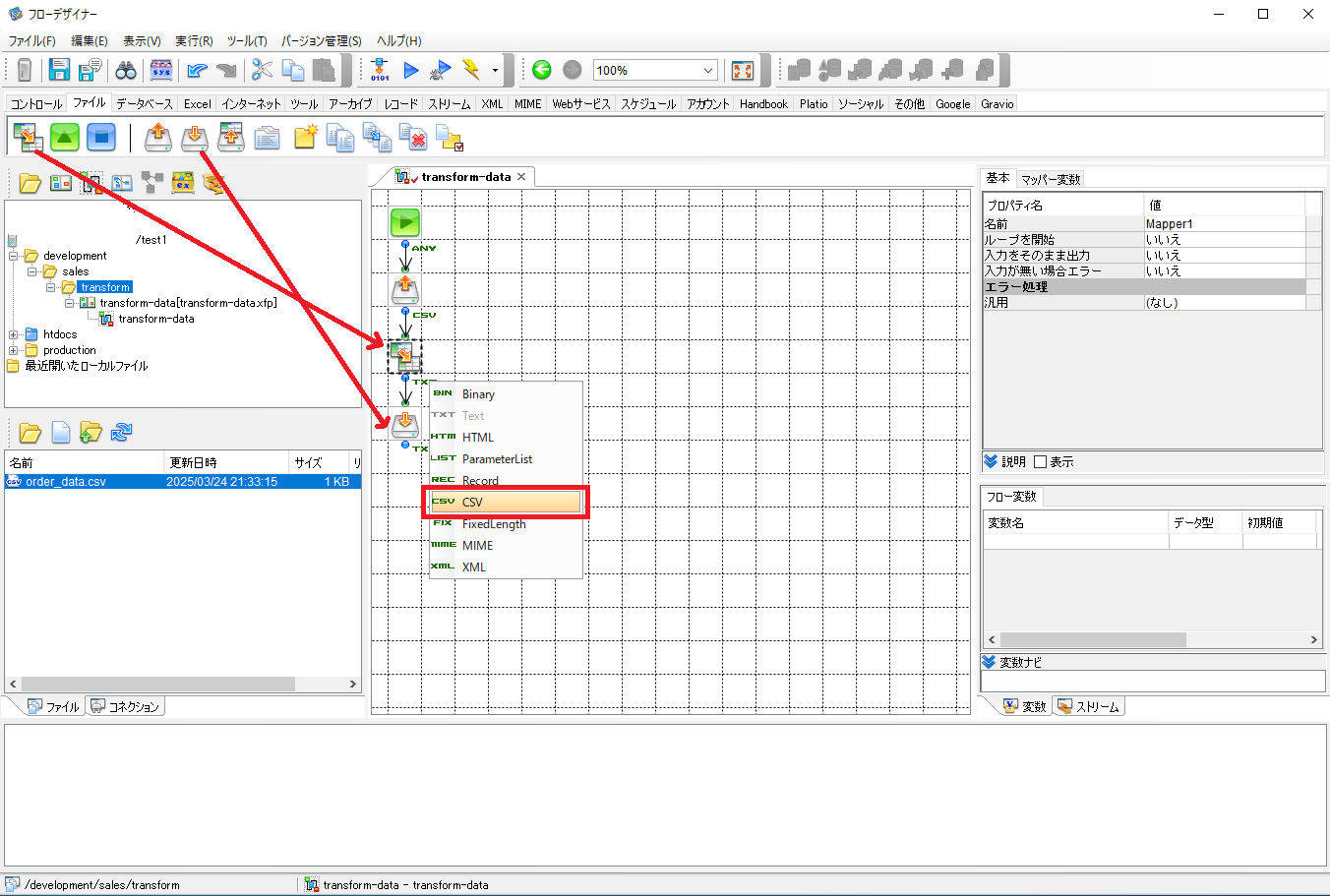The image size is (1330, 896).
Task: Open the 実行(R) menu
Action: [194, 41]
